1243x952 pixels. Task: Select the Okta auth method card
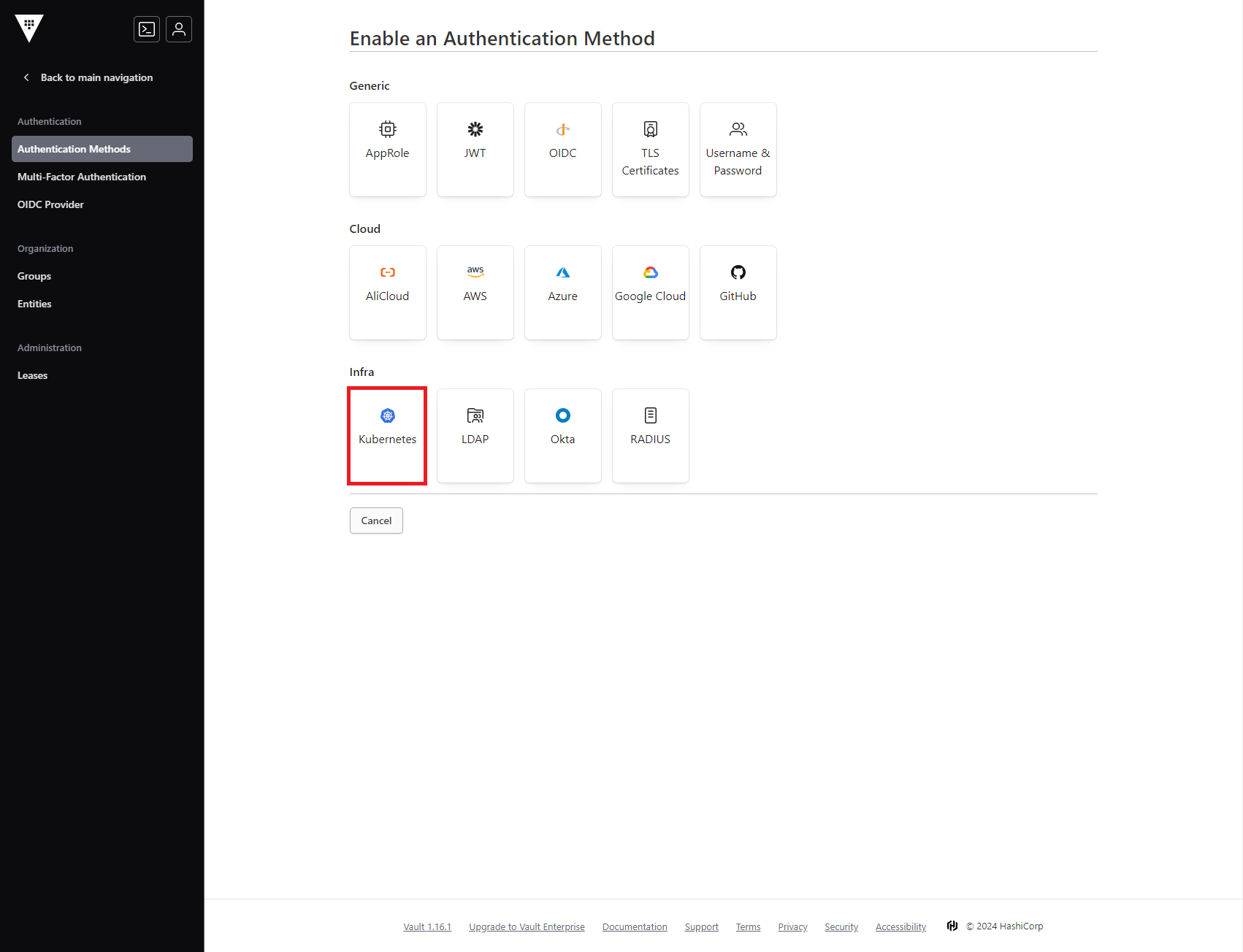point(563,436)
